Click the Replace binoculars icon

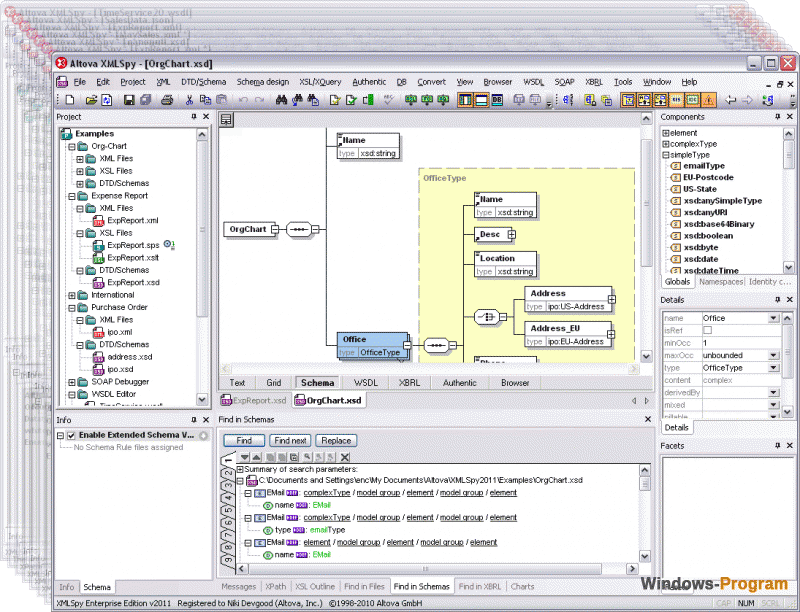click(313, 100)
